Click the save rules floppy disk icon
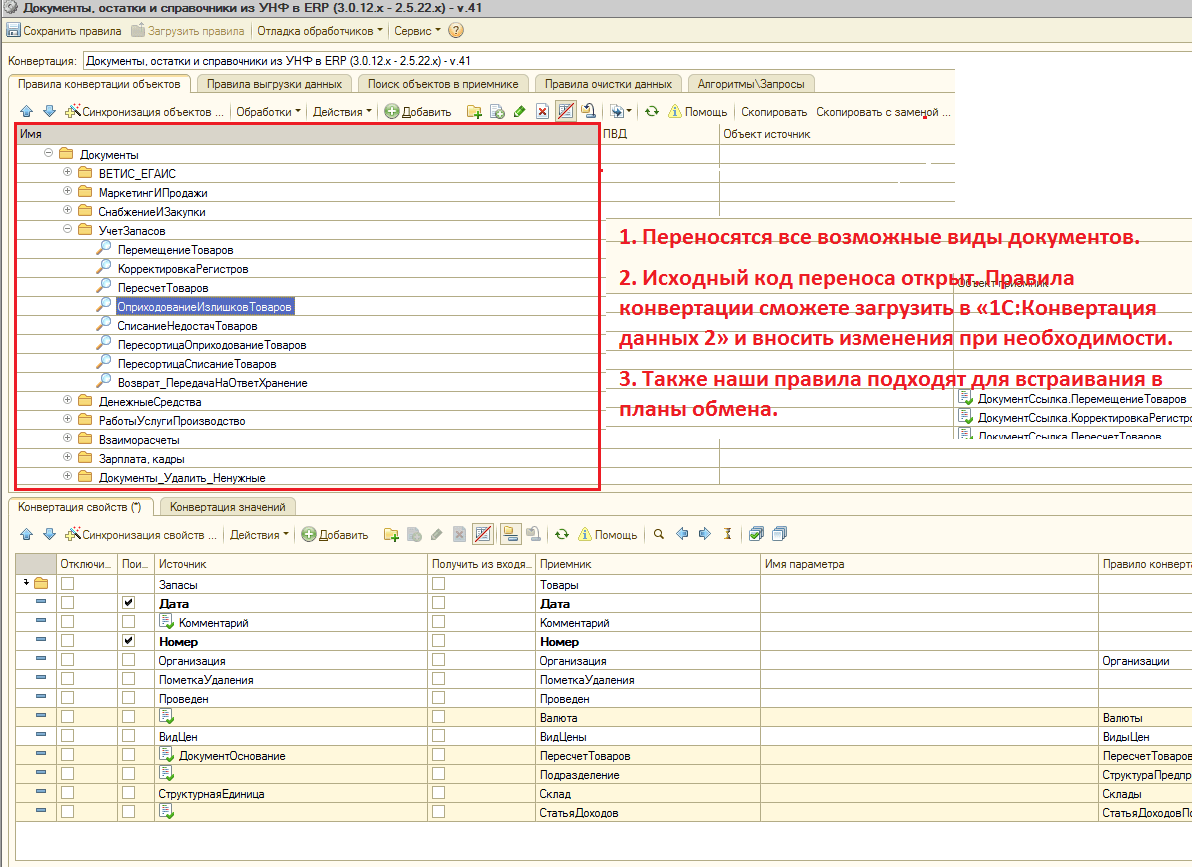The height and width of the screenshot is (867, 1192). (14, 30)
